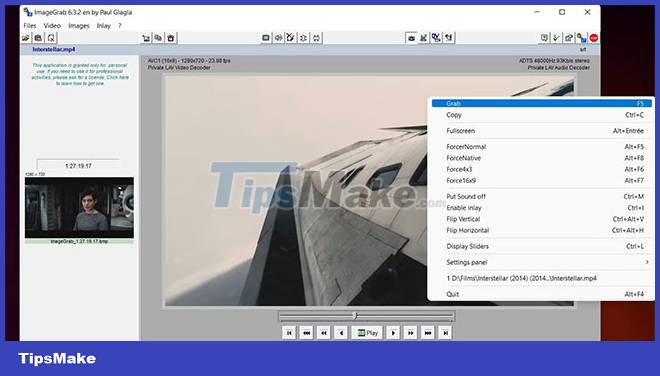Open recent file Interstellar.mp4 from menu
This screenshot has height=376, width=660.
point(542,278)
